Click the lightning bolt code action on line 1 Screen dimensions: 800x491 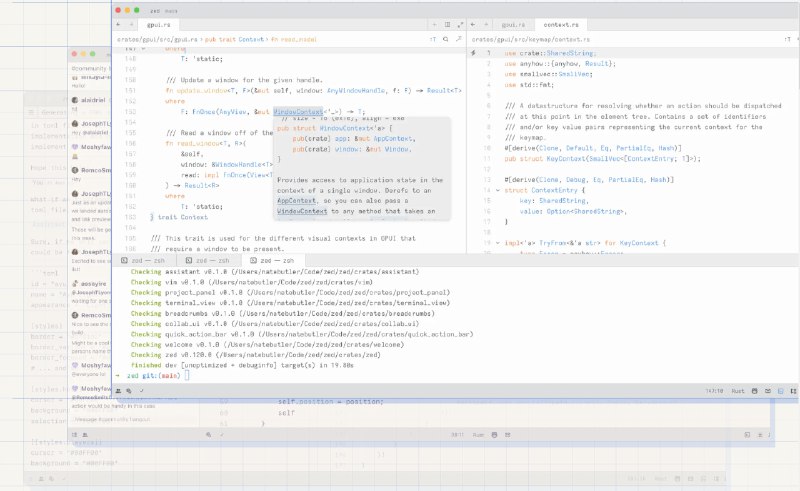pos(474,52)
